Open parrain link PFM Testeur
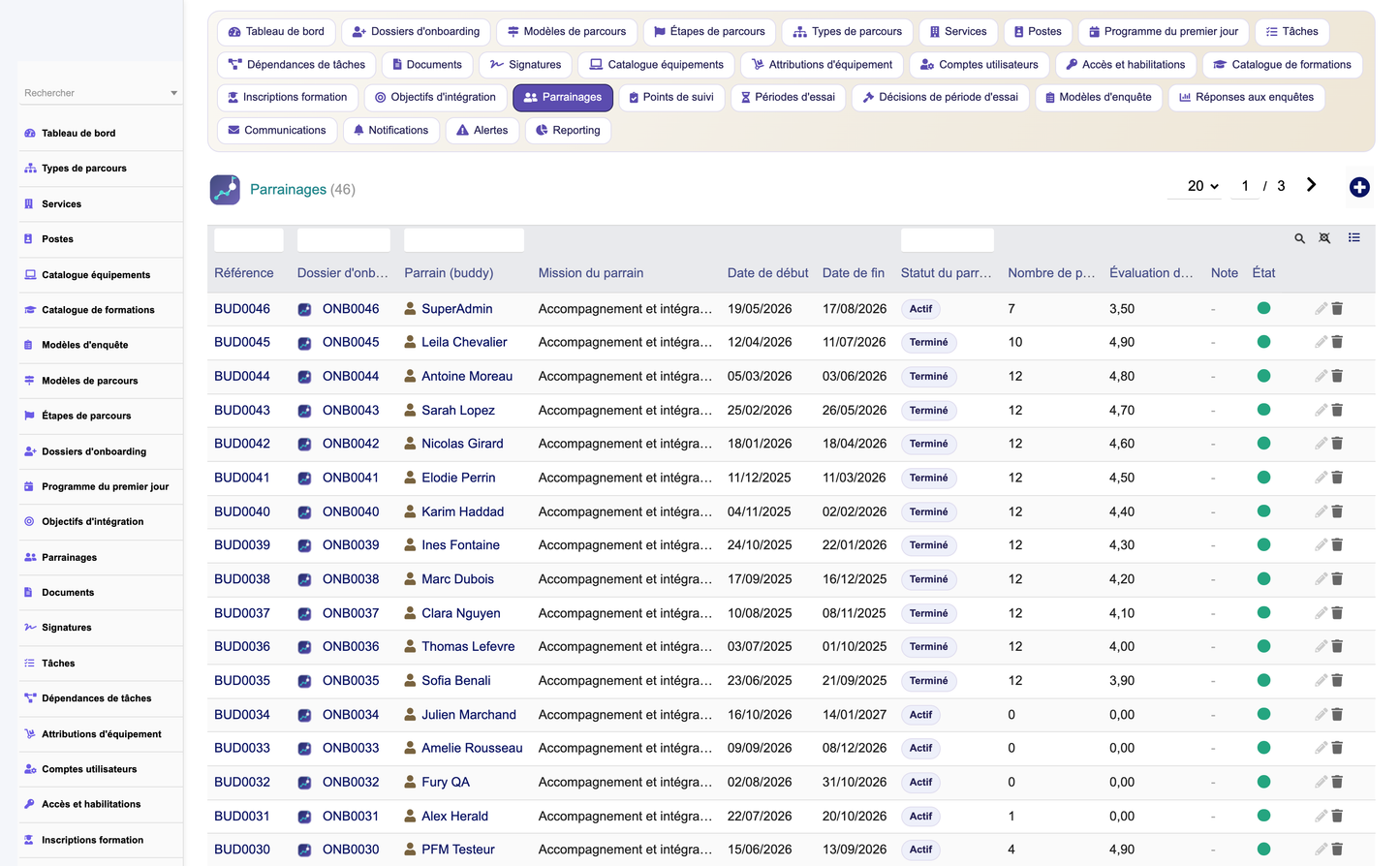Screen dimensions: 1400x866 (x=458, y=850)
